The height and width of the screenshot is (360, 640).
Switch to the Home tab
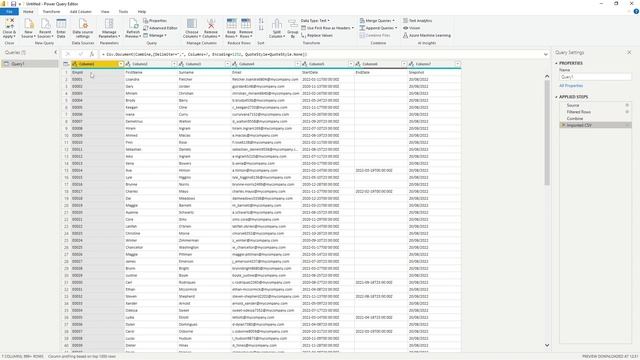coord(28,12)
